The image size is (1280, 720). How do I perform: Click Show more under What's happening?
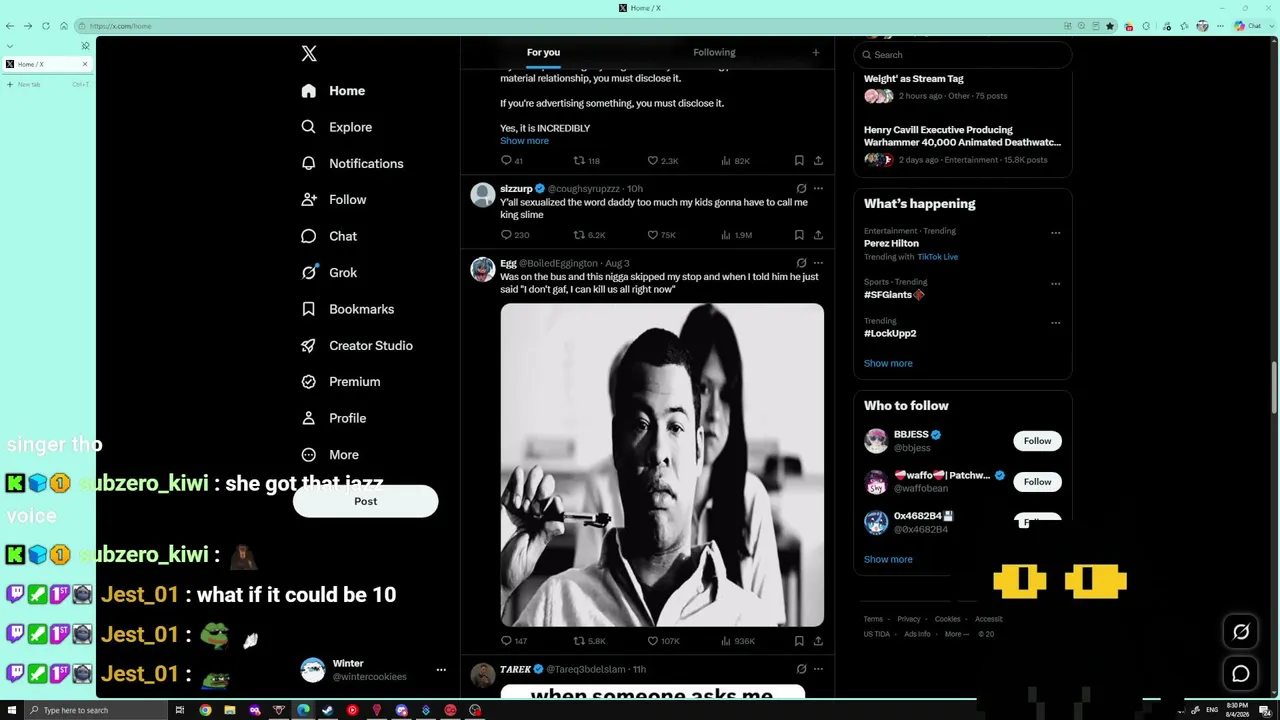(x=888, y=363)
